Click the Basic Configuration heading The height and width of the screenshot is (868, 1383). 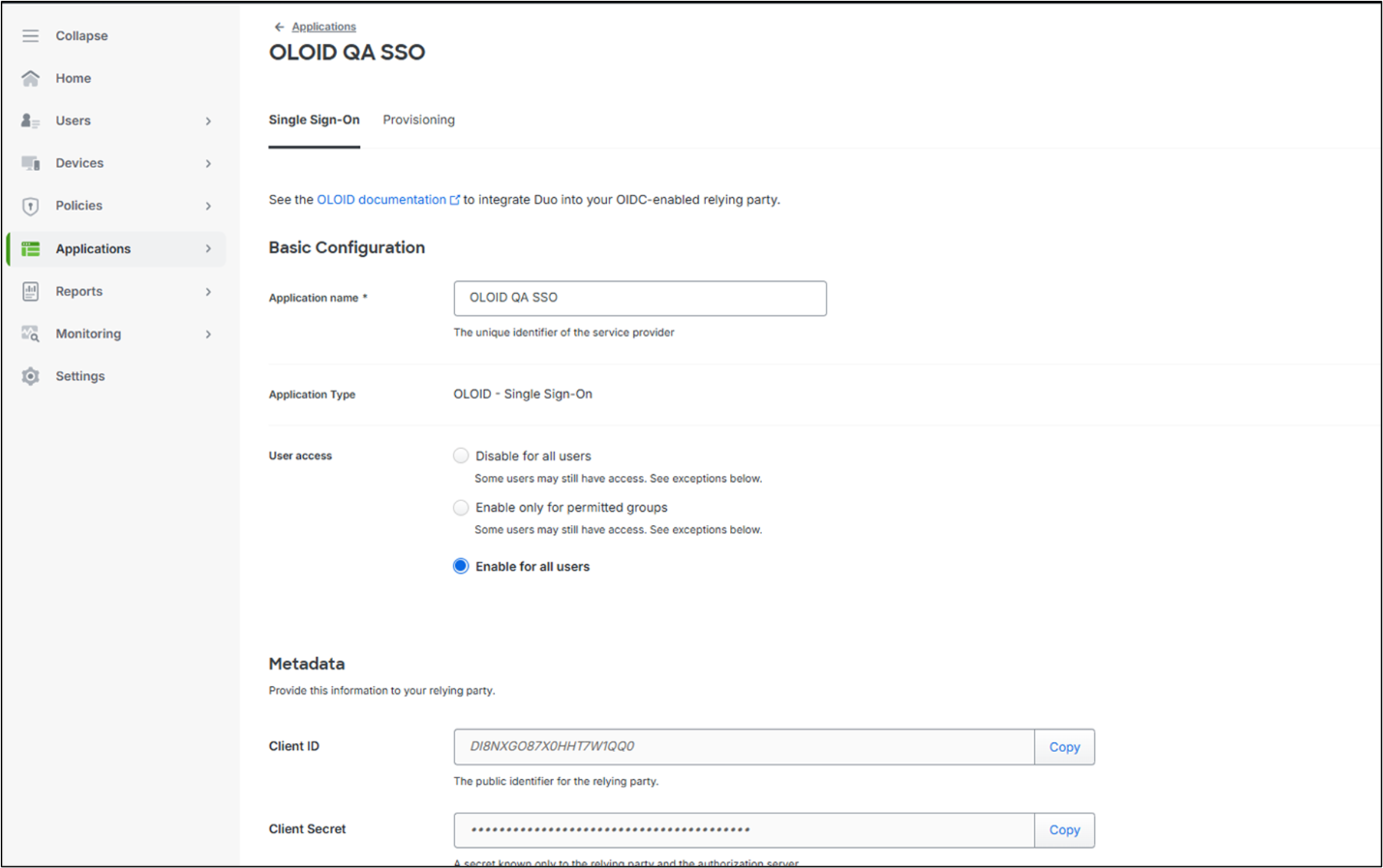346,247
